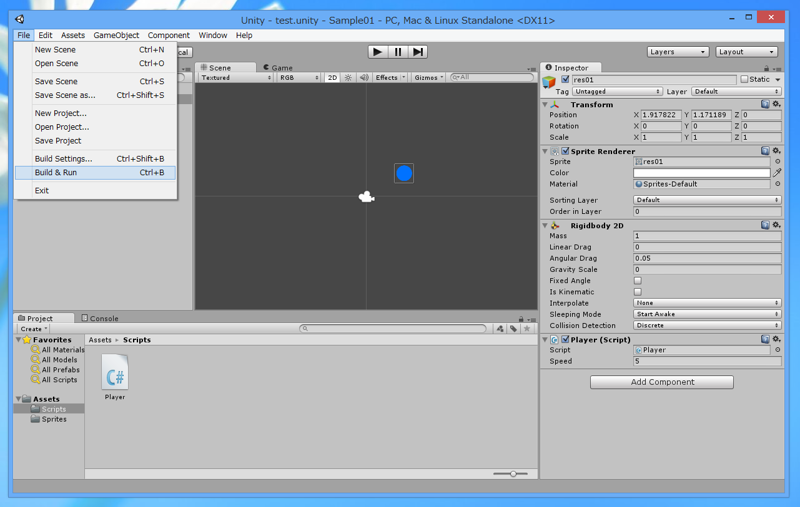Toggle Player Script enabled checkbox

click(565, 339)
